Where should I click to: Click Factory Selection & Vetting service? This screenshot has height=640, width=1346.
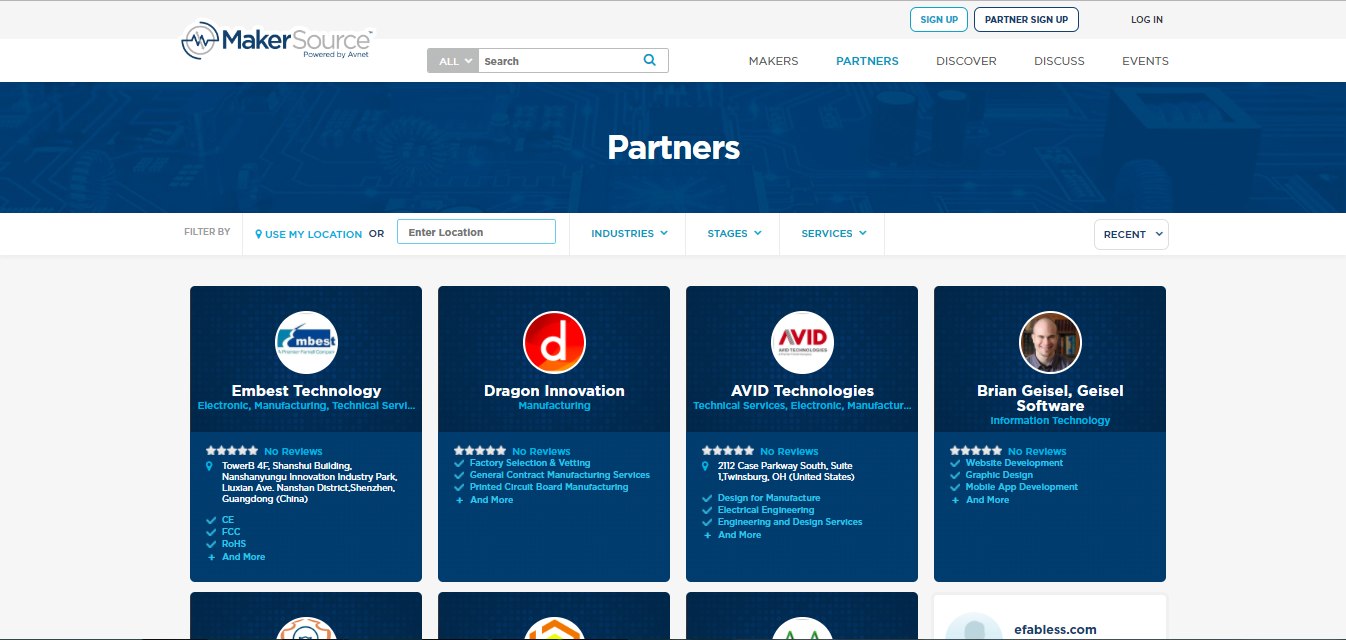530,463
